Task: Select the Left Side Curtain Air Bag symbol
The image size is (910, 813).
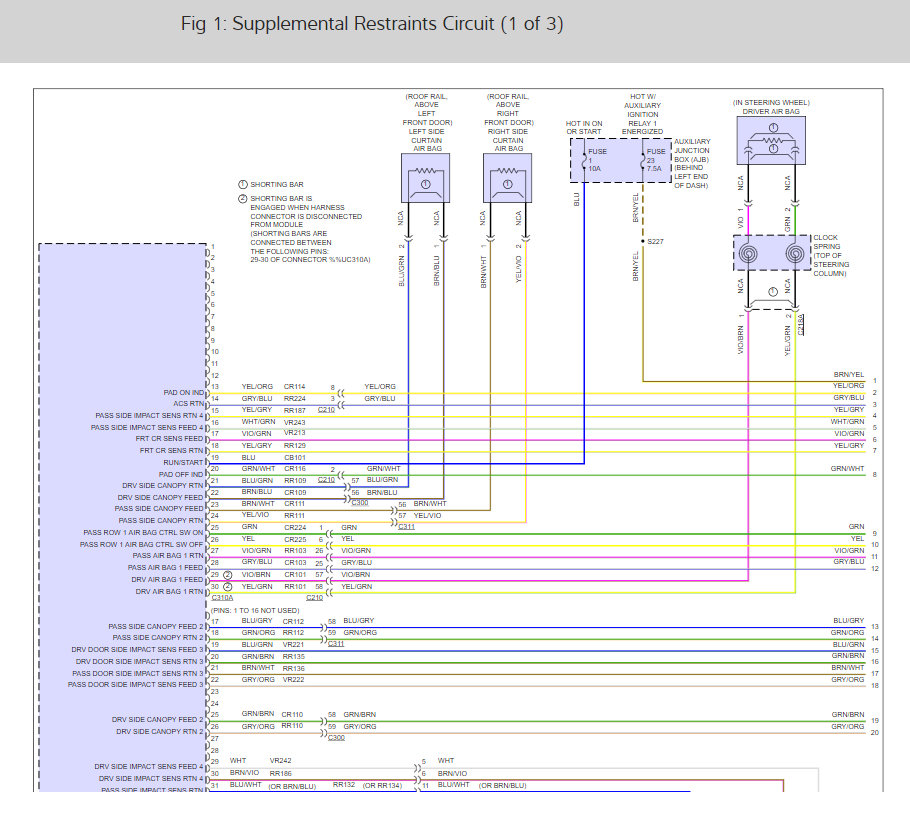Action: point(425,178)
